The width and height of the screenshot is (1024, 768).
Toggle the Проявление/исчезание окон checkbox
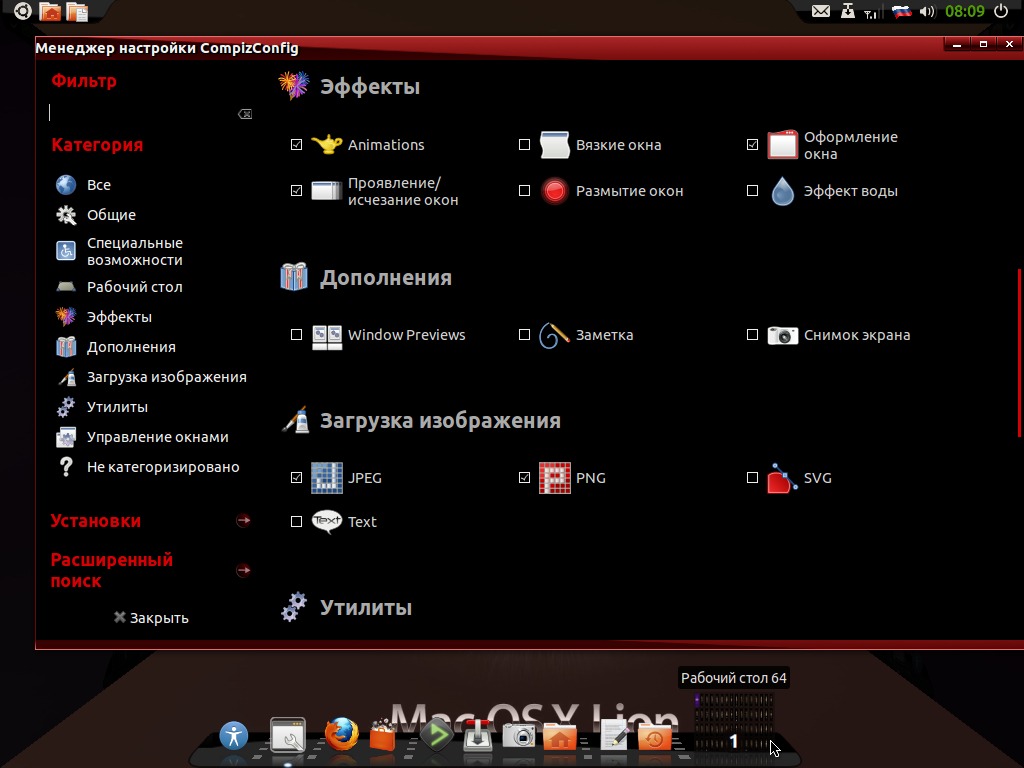tap(296, 191)
